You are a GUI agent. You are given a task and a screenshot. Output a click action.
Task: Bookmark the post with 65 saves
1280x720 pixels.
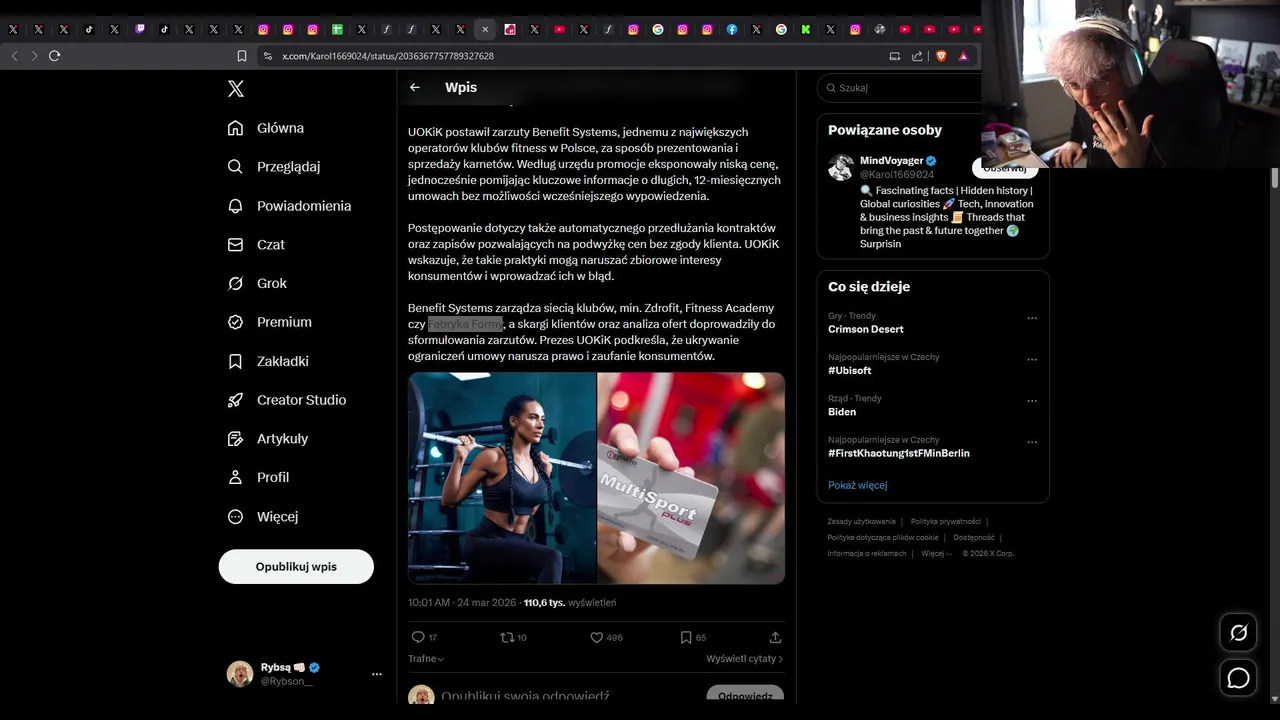[x=686, y=637]
